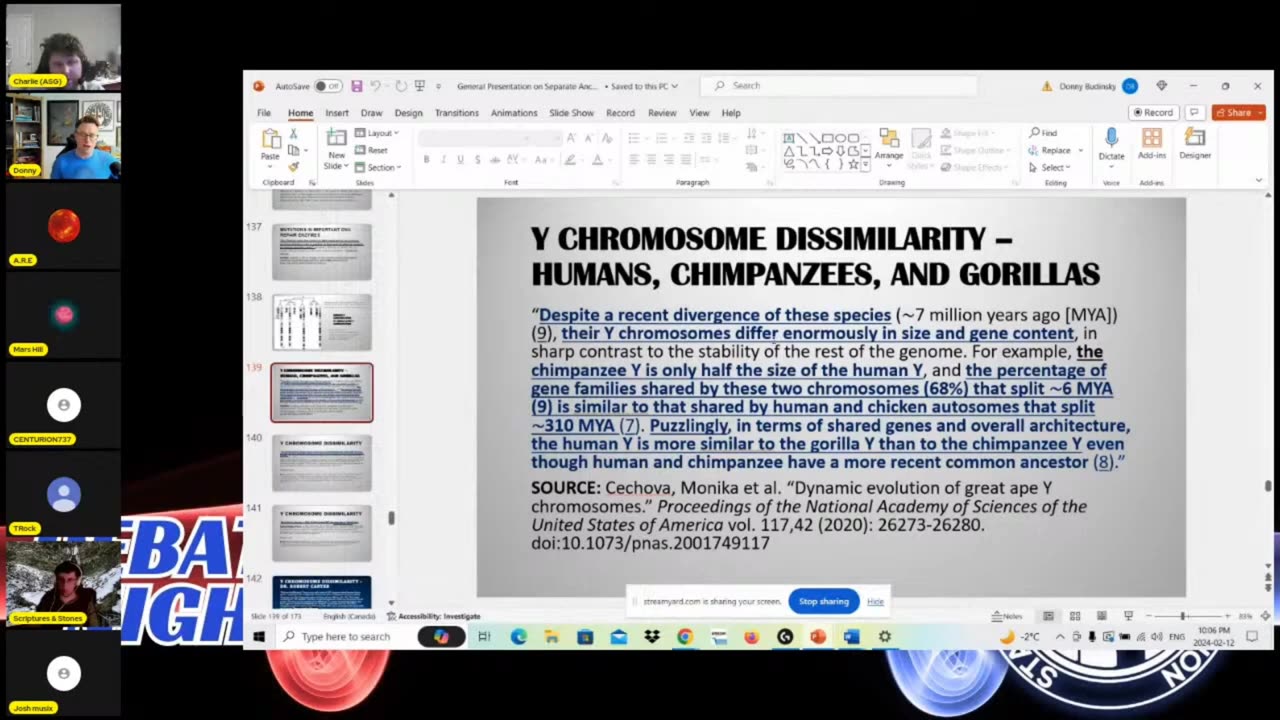This screenshot has width=1280, height=720.
Task: Open Microsoft Edge from the taskbar
Action: [x=518, y=636]
